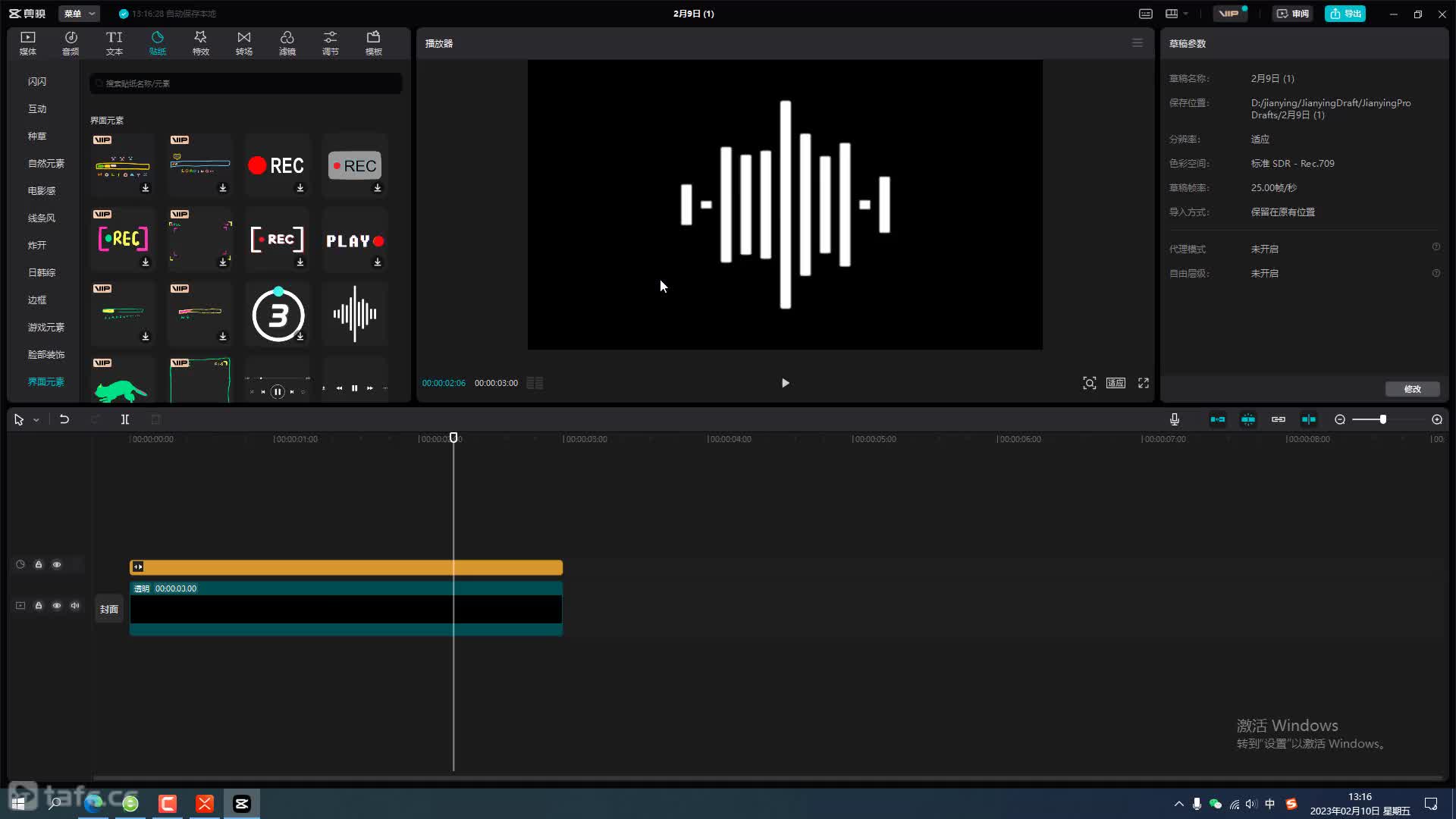The width and height of the screenshot is (1456, 819).
Task: Click the selection arrow tool
Action: [19, 420]
